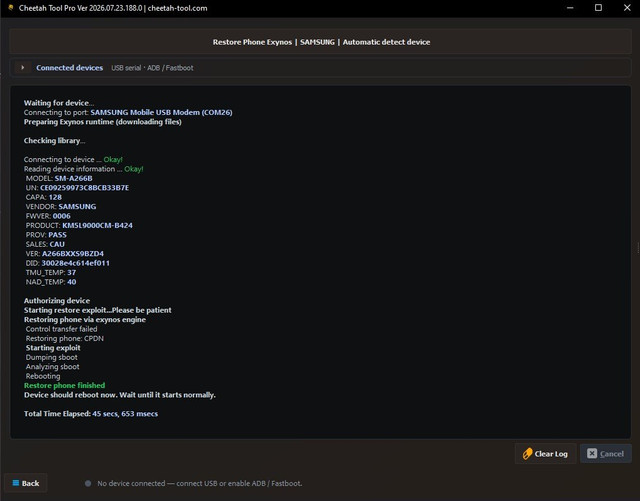The image size is (640, 501).
Task: Click the Total Time Elapsed line
Action: click(x=91, y=414)
